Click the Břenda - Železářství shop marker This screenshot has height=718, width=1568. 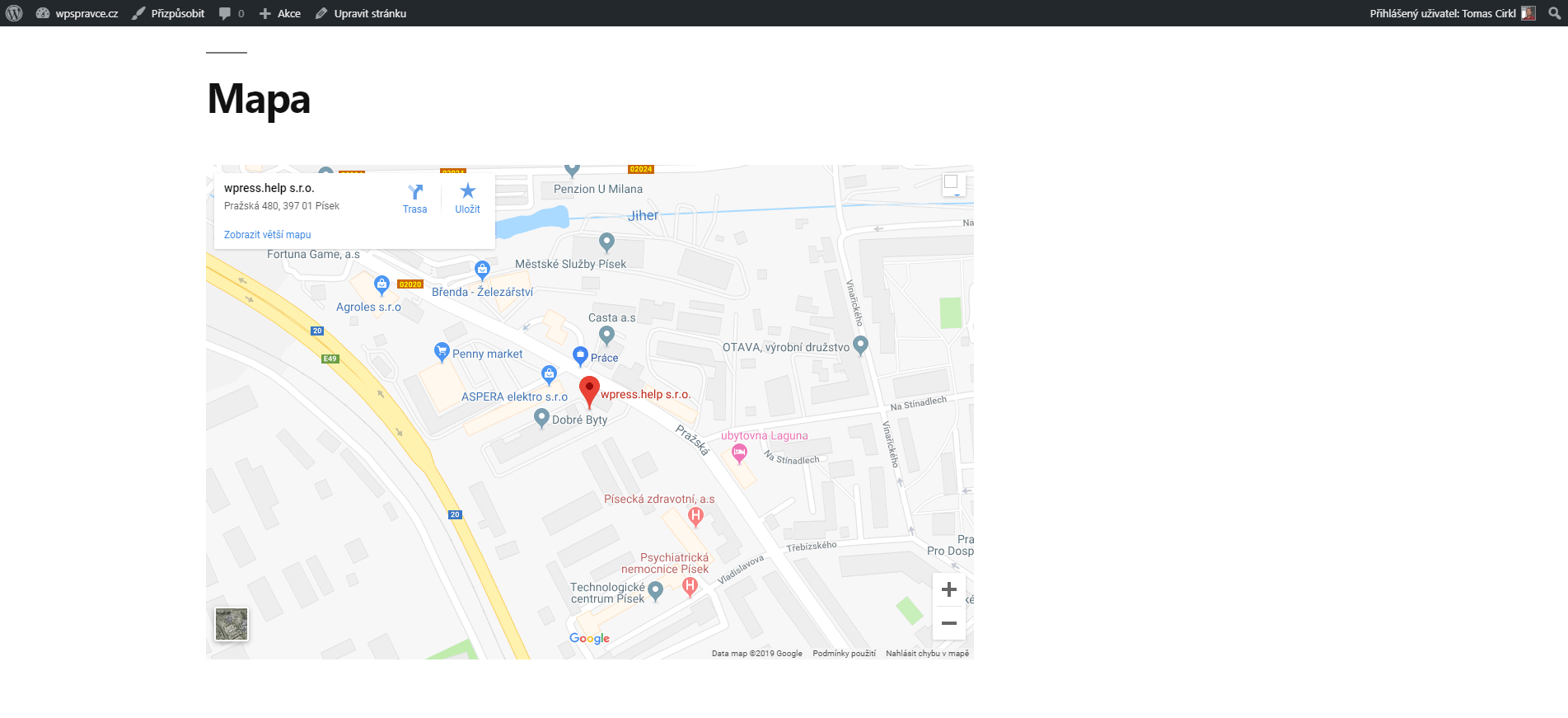(483, 270)
